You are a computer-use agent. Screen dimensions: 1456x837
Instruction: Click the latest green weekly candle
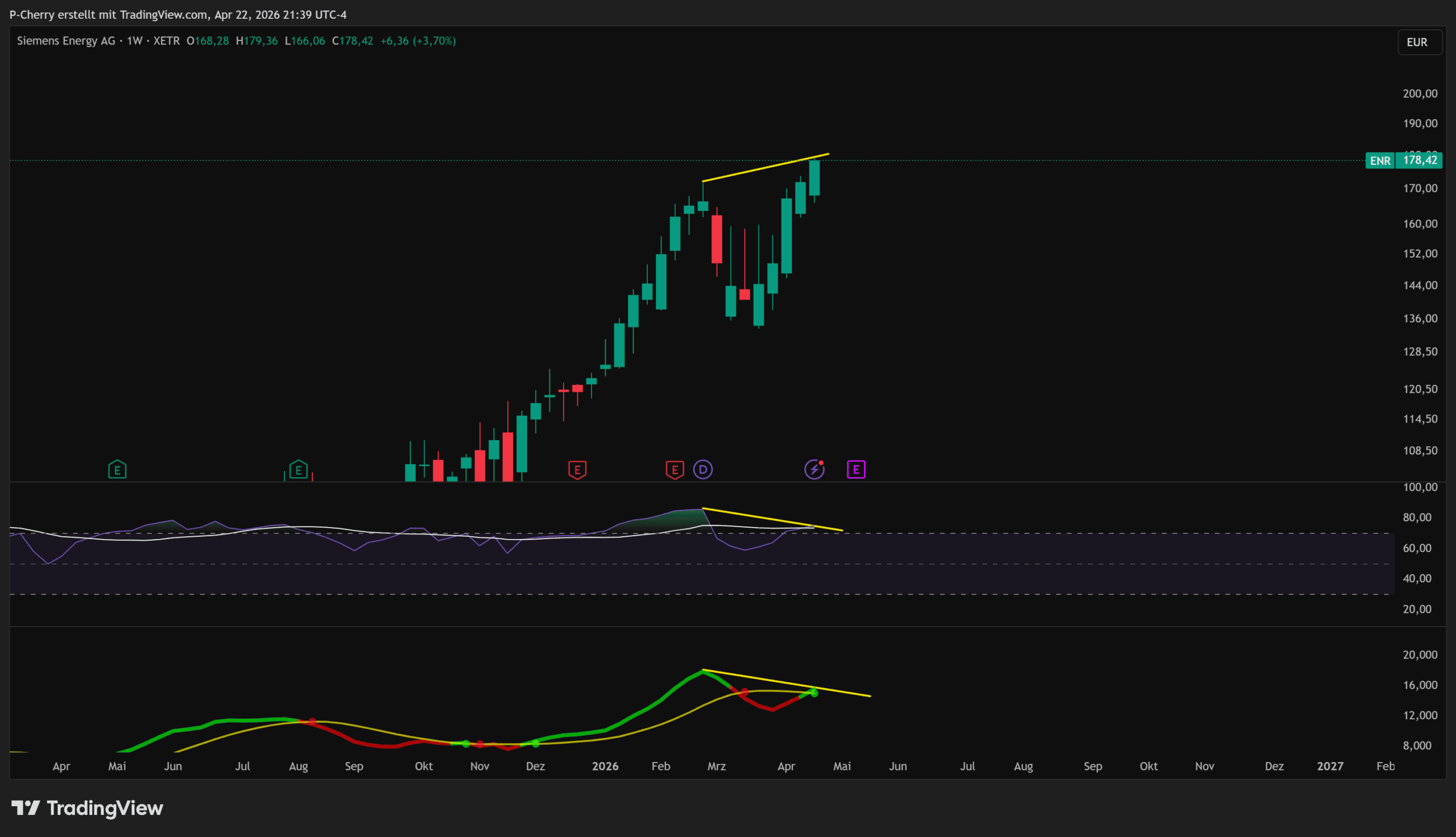pyautogui.click(x=814, y=178)
